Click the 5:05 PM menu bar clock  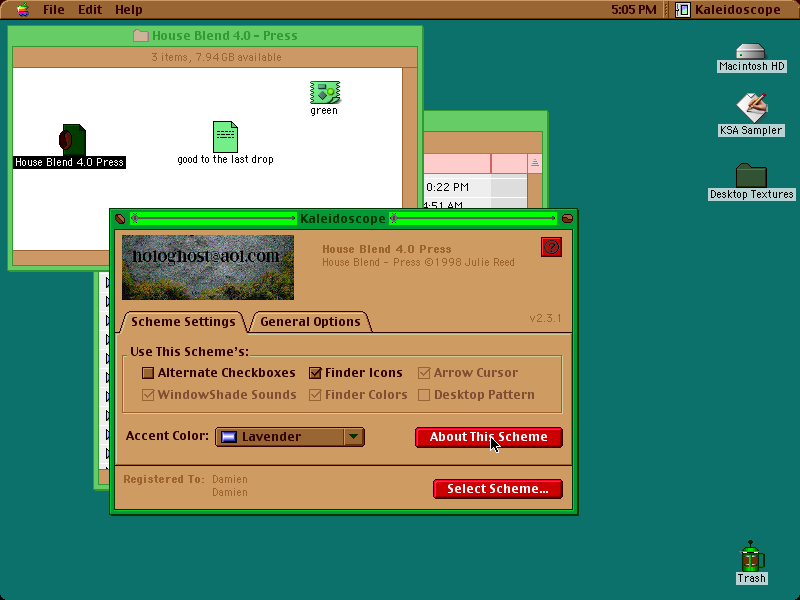tap(634, 10)
